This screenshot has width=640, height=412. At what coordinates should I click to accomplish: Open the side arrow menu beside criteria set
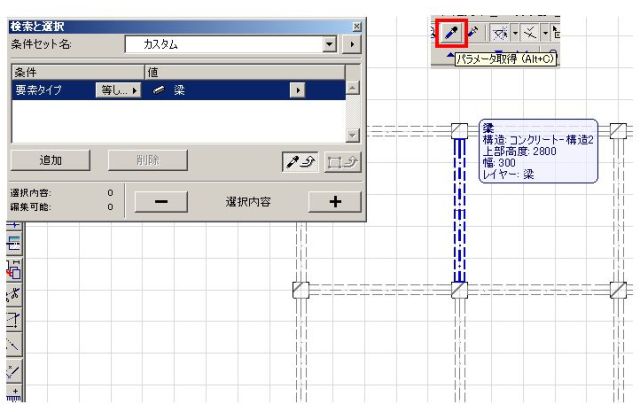(351, 45)
